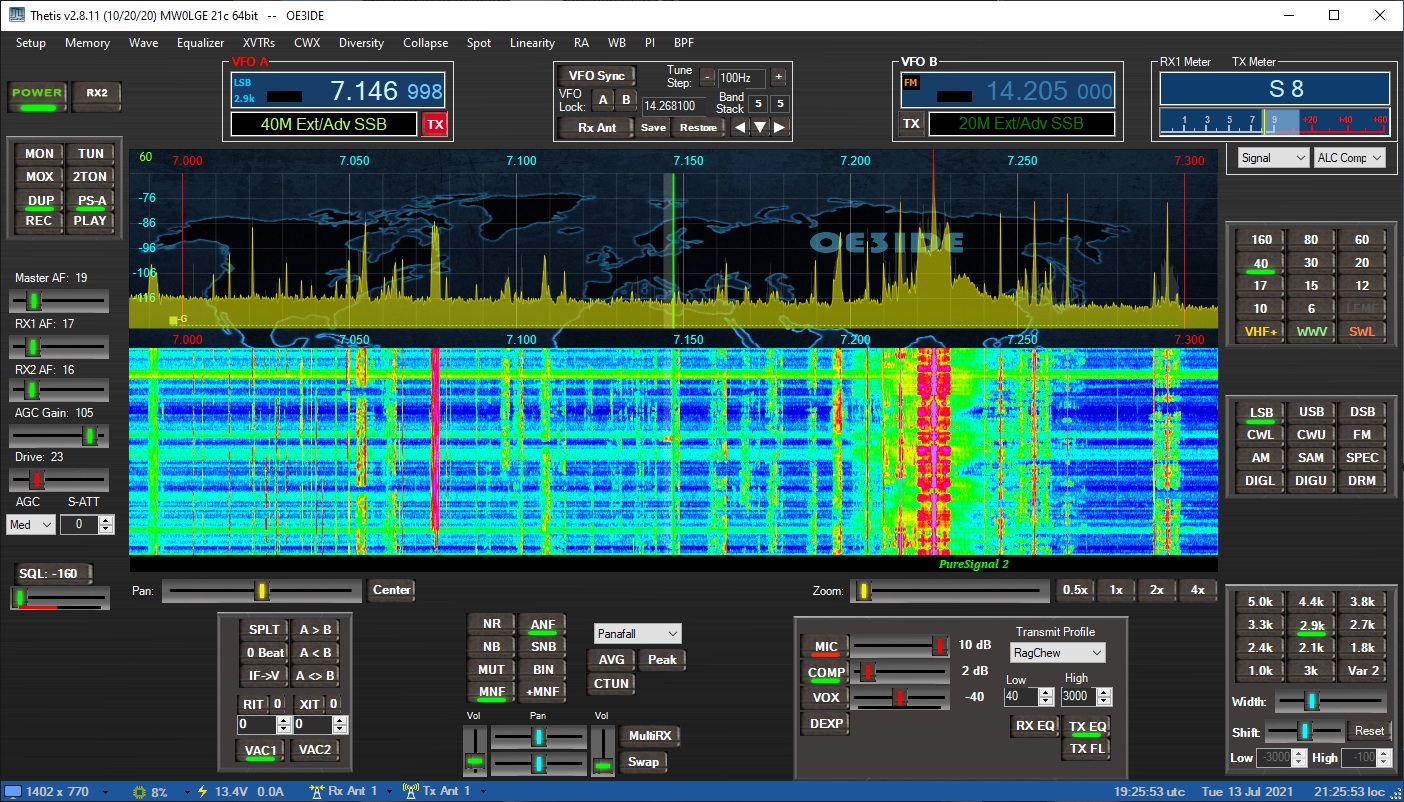
Task: Enable the NR noise reduction toggle
Action: tap(491, 624)
